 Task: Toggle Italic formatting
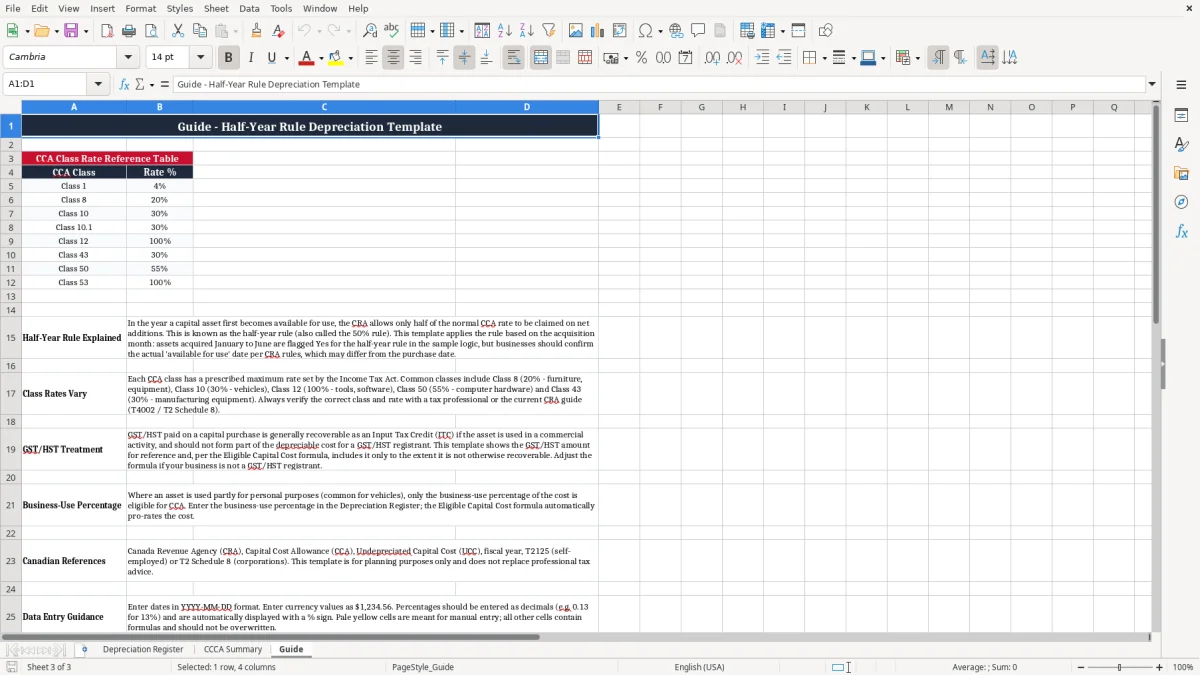pos(251,58)
